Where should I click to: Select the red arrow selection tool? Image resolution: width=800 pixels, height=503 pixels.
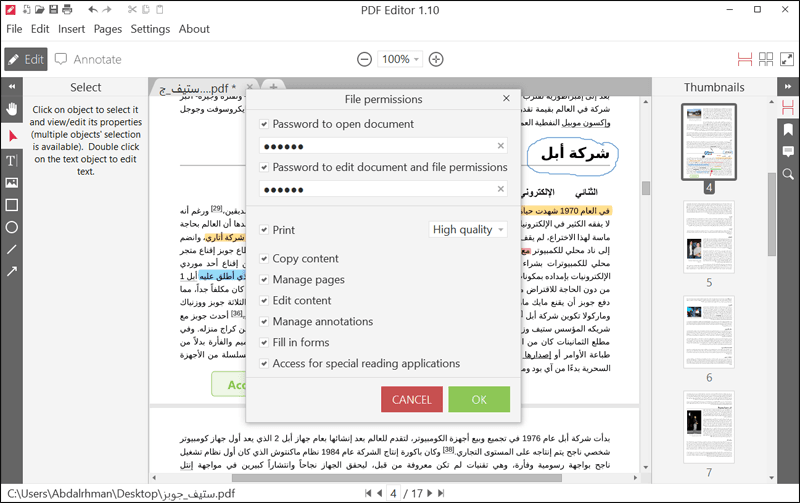[12, 136]
